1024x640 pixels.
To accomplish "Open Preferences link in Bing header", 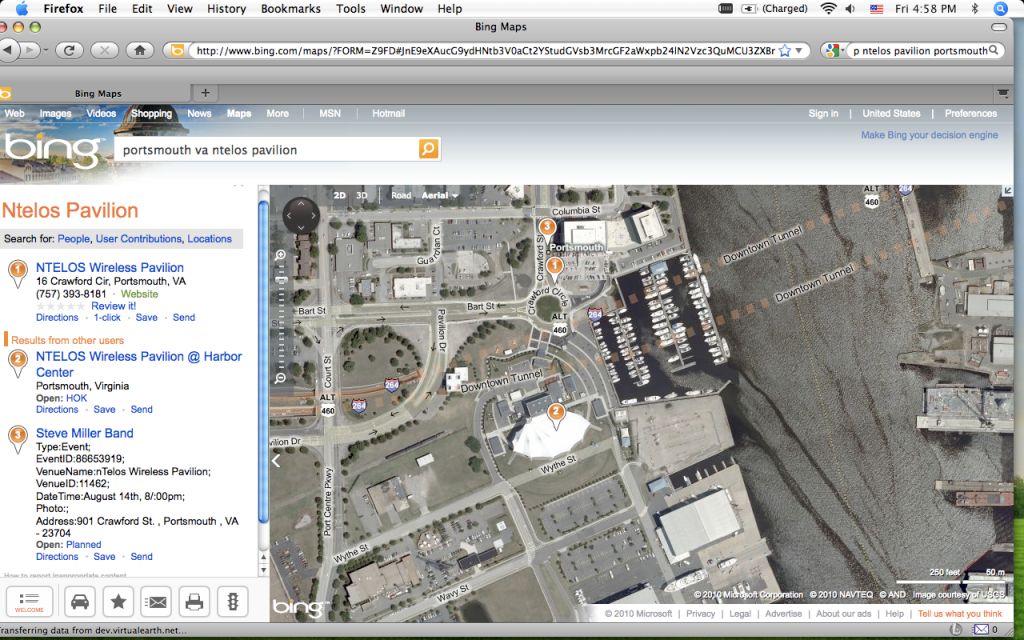I will pos(970,113).
